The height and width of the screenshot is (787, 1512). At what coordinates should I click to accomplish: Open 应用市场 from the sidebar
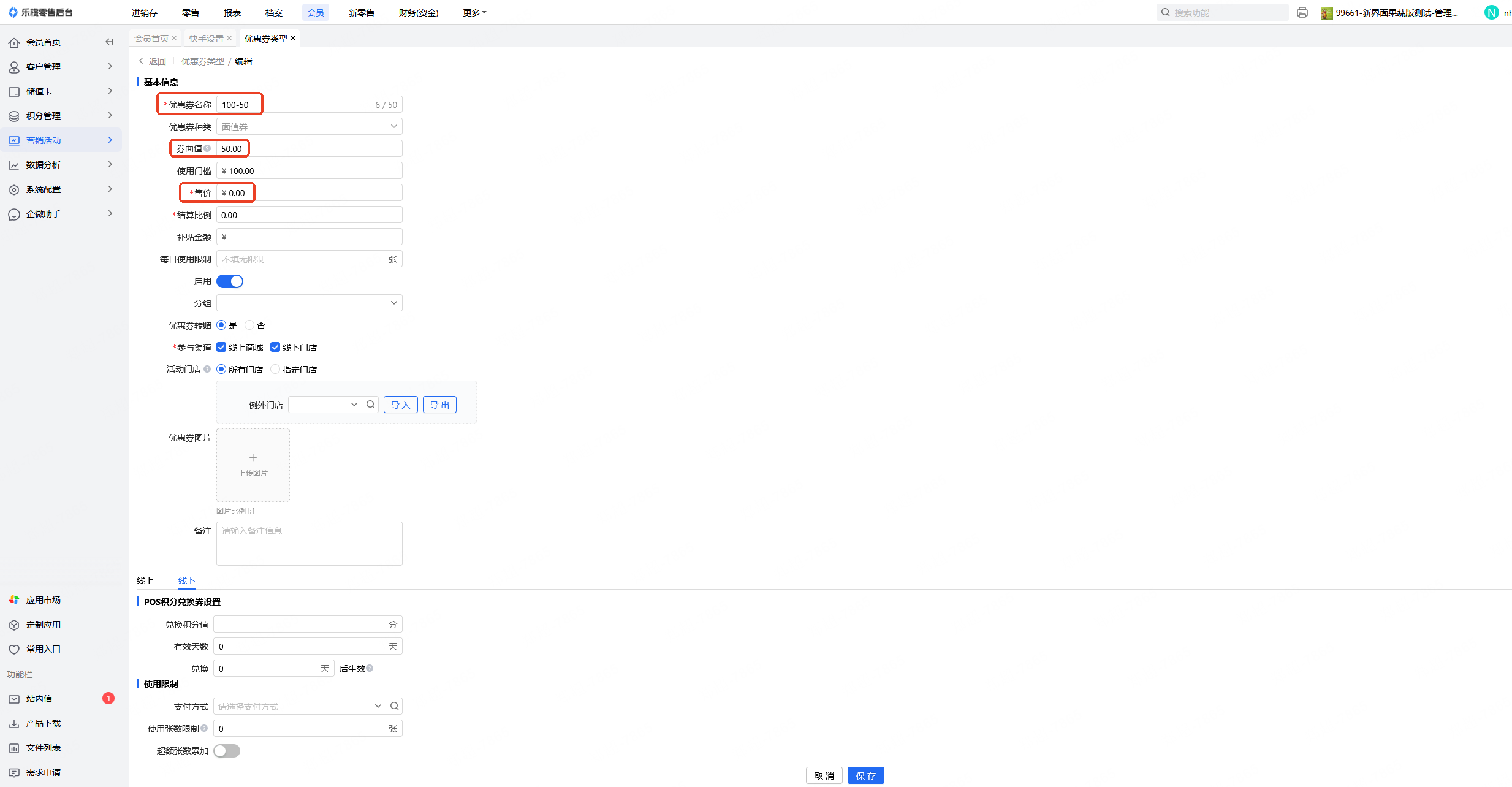[x=43, y=600]
